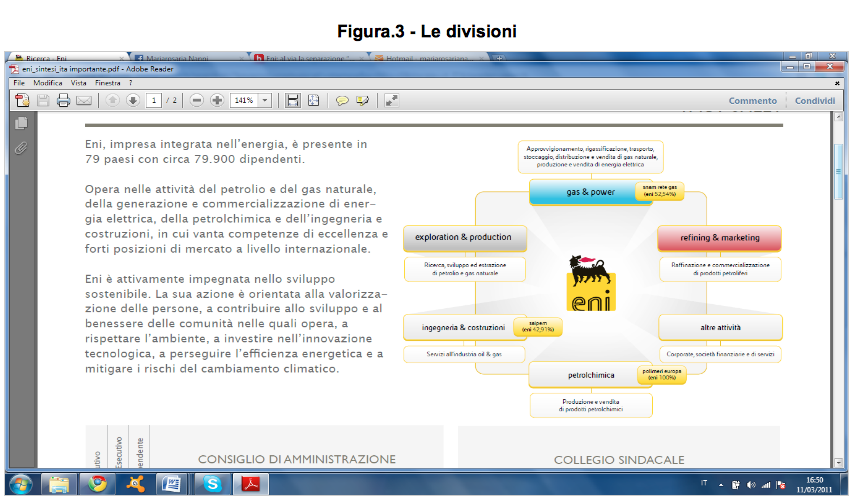Click the saipem yellow label
Viewport: 856px width, 504px height.
point(538,327)
